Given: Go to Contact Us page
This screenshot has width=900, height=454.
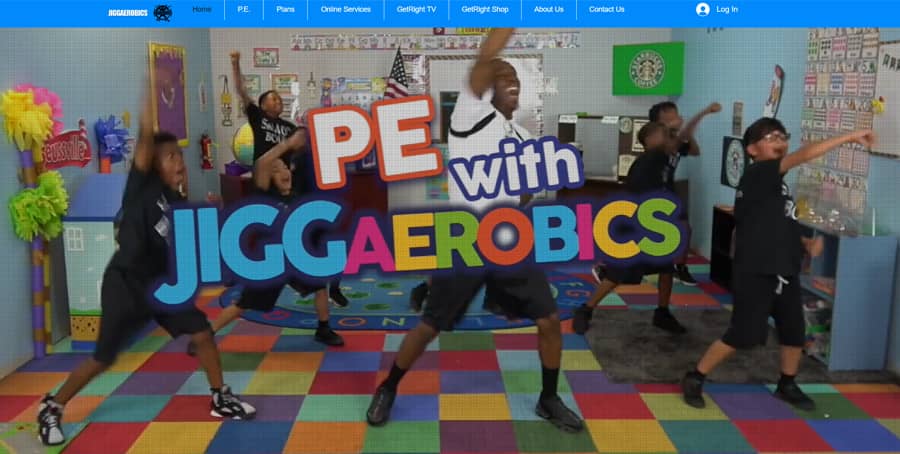Looking at the screenshot, I should click(x=607, y=10).
